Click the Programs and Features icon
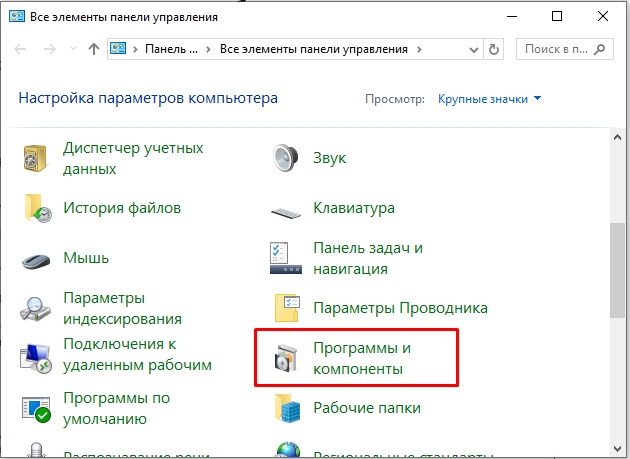This screenshot has width=630, height=459. pyautogui.click(x=286, y=358)
